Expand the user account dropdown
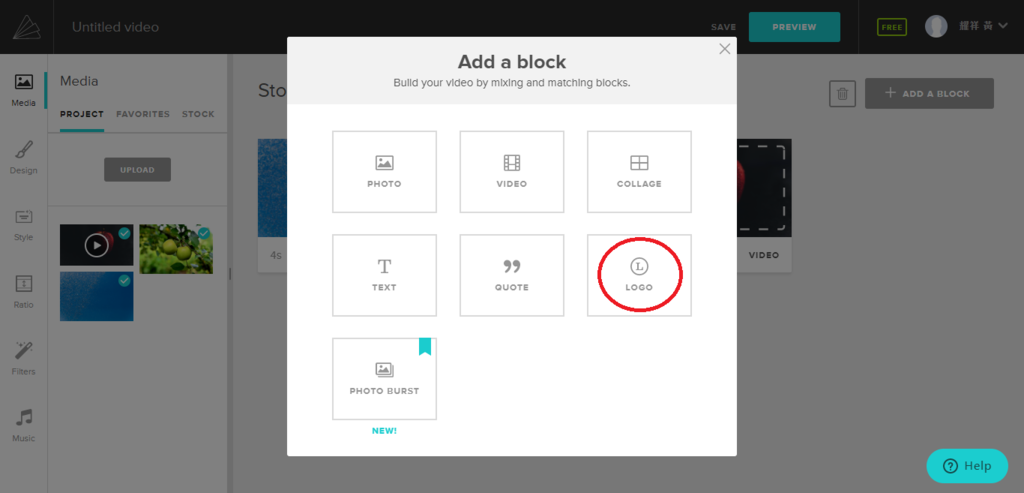The image size is (1024, 493). point(1002,26)
